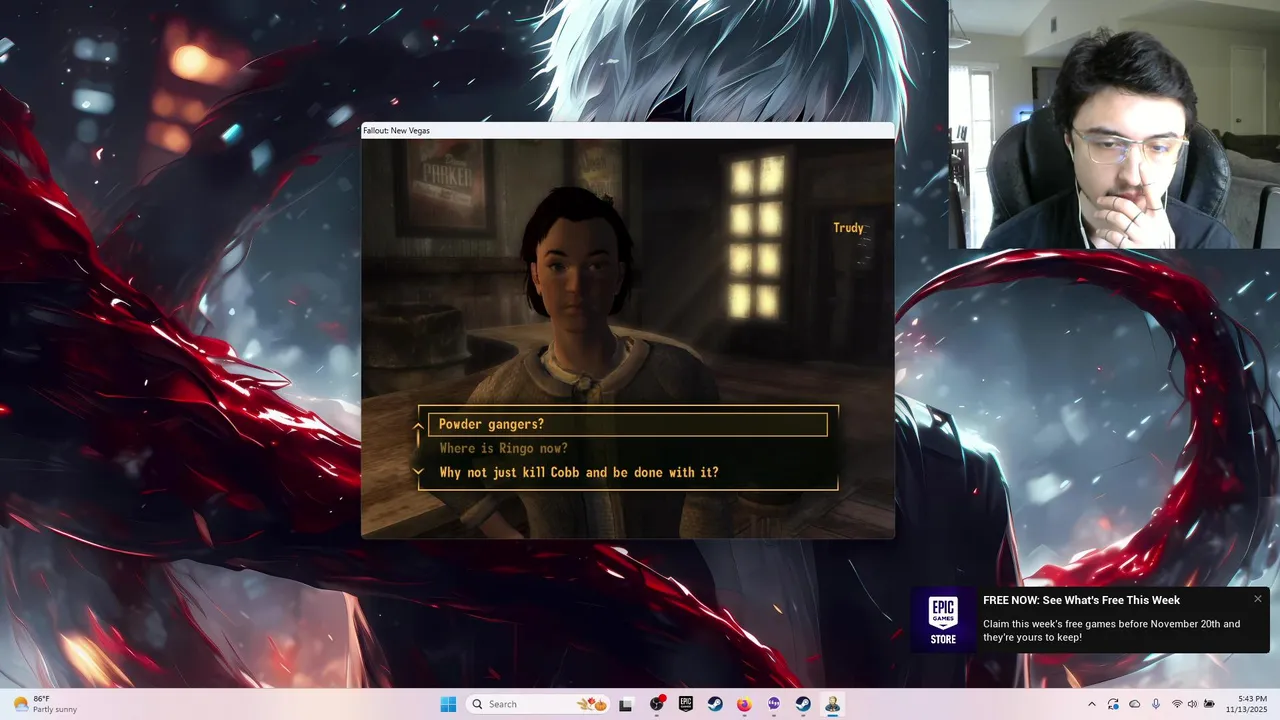Click the dialogue list down arrow

pyautogui.click(x=419, y=471)
